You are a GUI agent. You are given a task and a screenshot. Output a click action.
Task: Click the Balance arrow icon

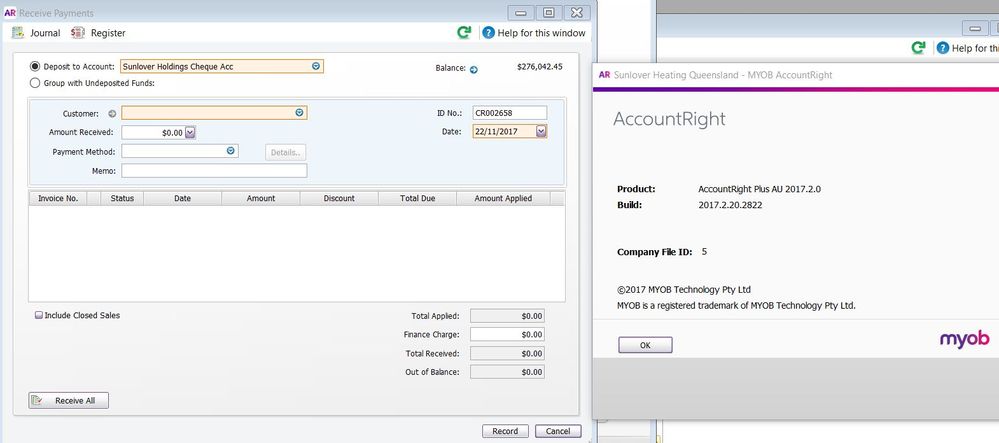[474, 69]
